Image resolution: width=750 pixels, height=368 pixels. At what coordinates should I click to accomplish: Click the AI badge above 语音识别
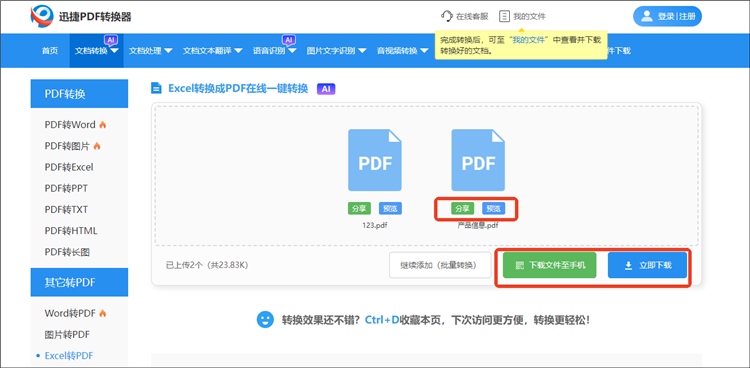pyautogui.click(x=288, y=39)
